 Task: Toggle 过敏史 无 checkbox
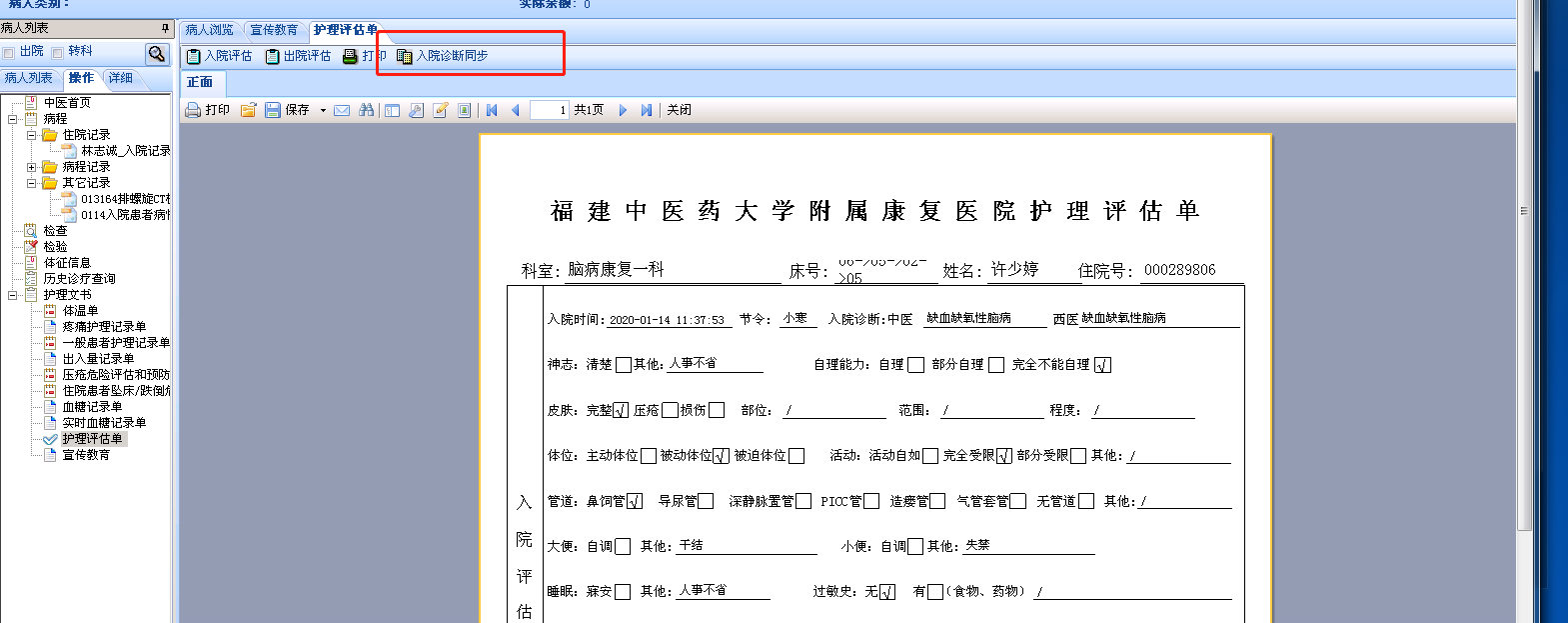886,592
